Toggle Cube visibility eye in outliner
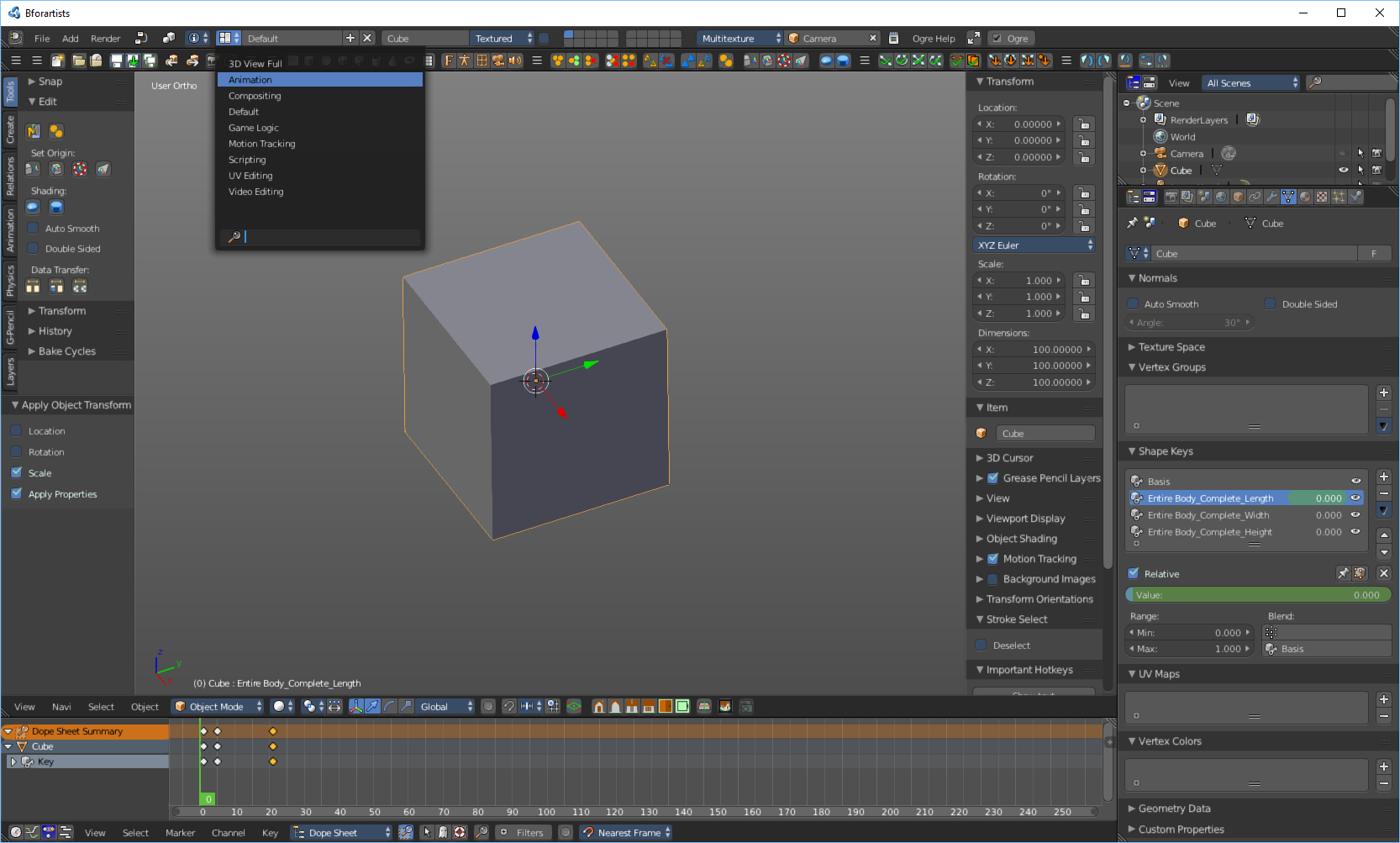The image size is (1400, 843). [x=1343, y=171]
